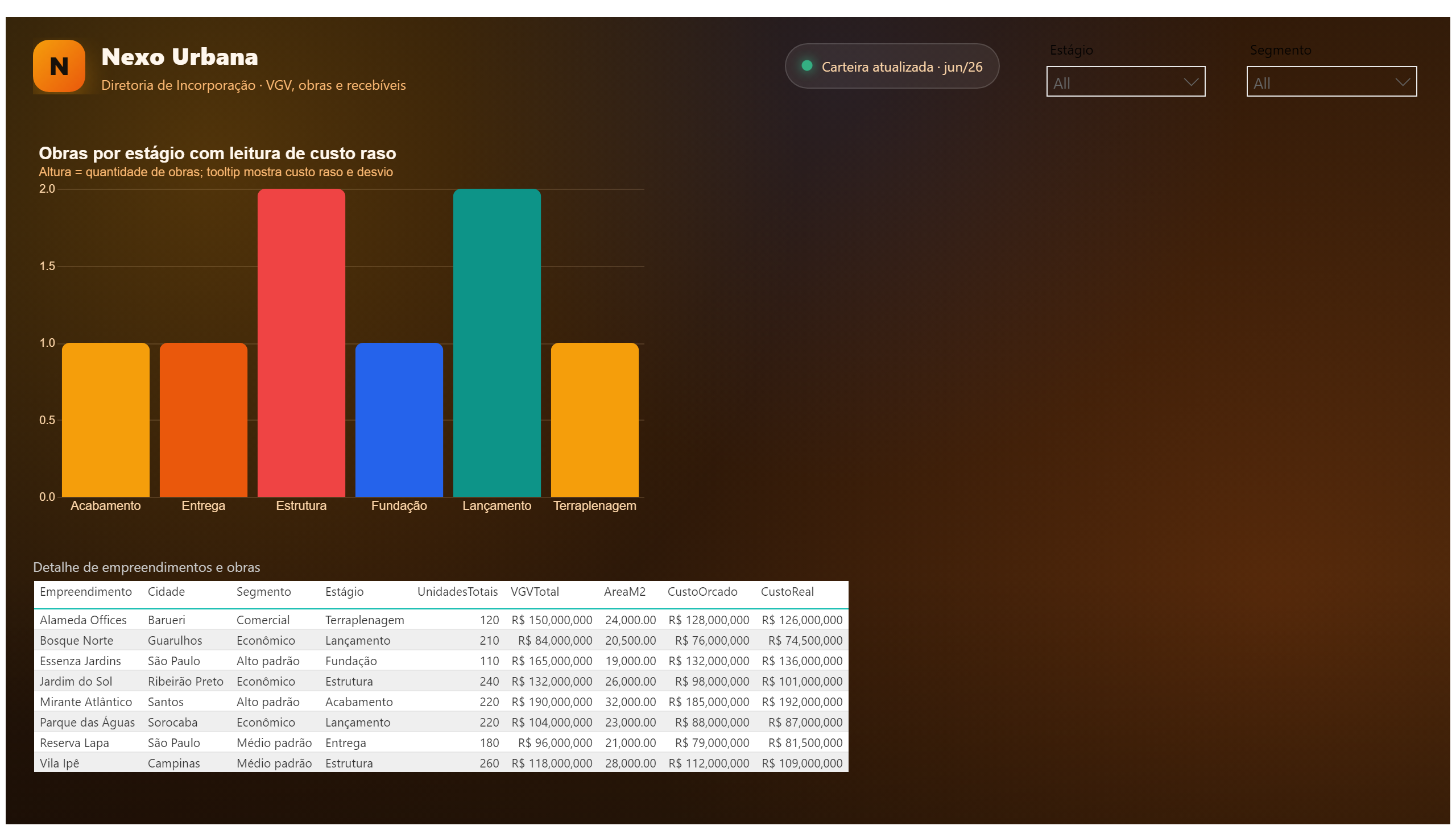Click the Santos city cell
The width and height of the screenshot is (1456, 830).
tap(166, 702)
